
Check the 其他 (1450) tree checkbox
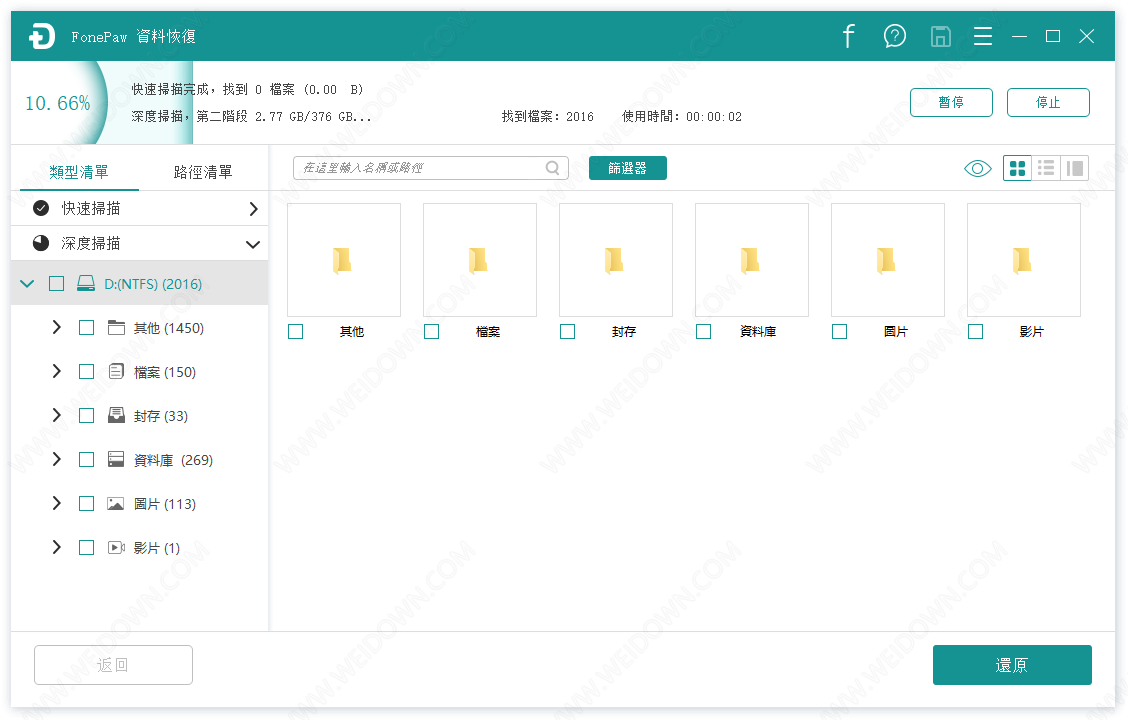click(x=86, y=328)
